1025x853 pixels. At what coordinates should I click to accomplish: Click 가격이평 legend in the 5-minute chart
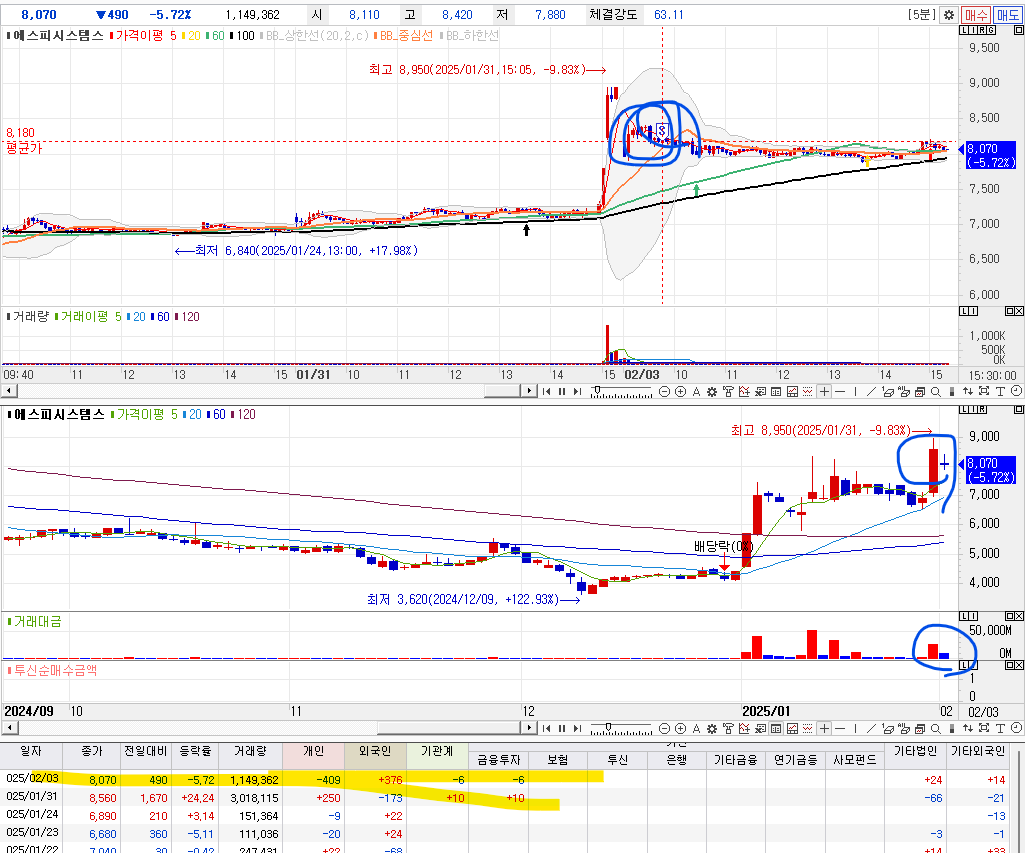pyautogui.click(x=139, y=35)
